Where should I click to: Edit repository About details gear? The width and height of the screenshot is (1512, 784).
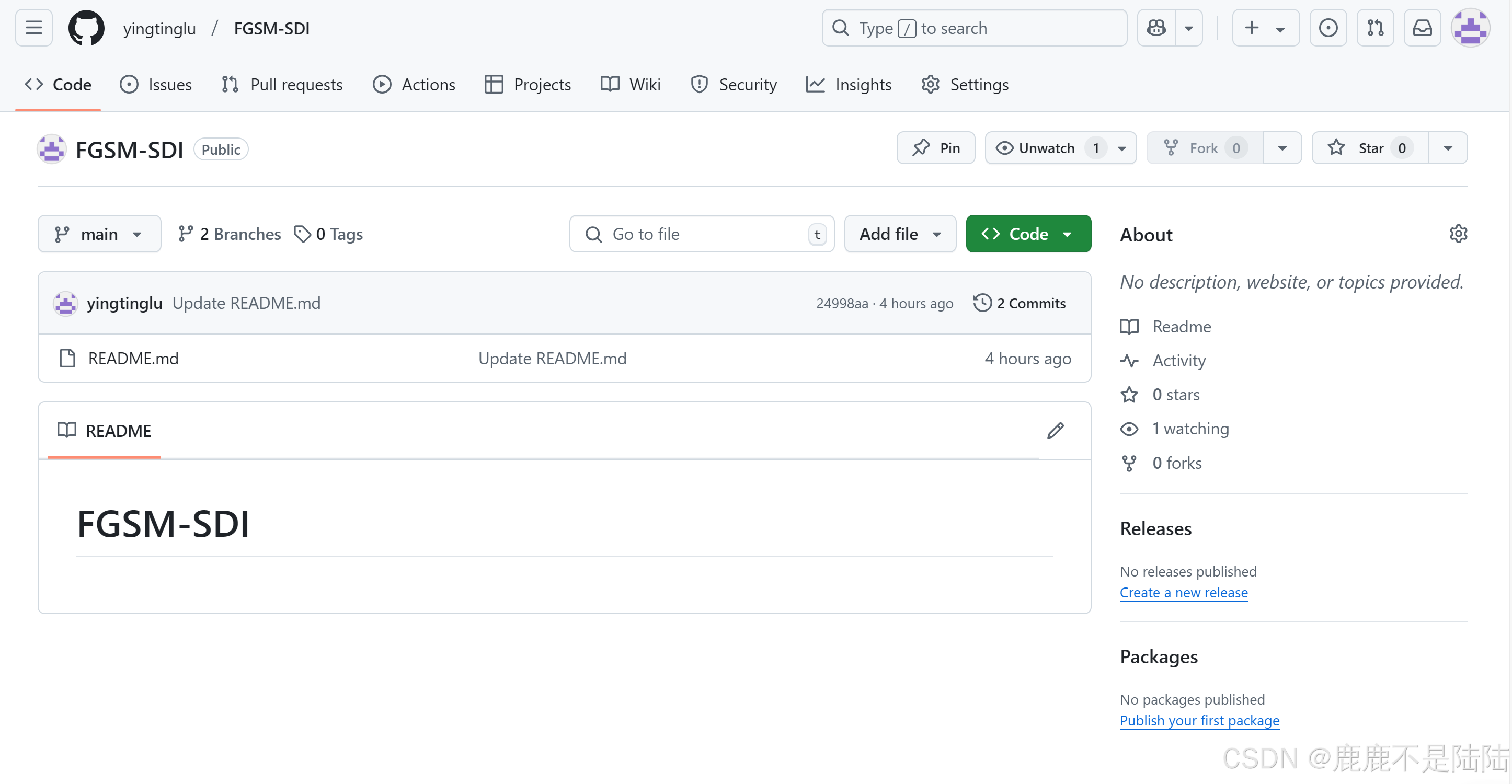(1458, 234)
